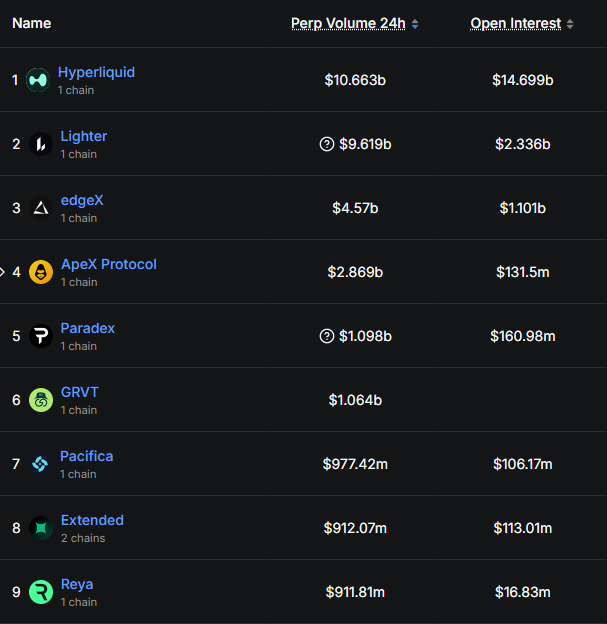Select Paradex's $1.098b volume value
Image resolution: width=607 pixels, height=624 pixels.
click(365, 336)
